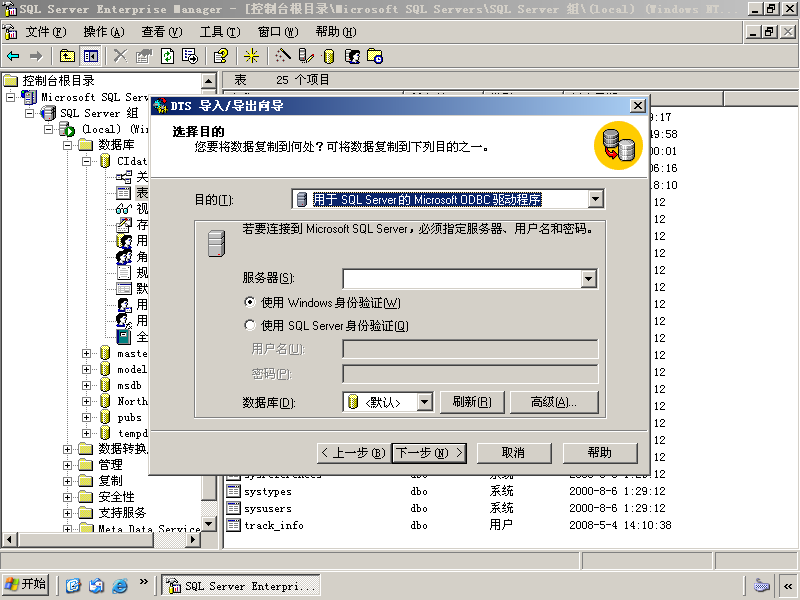The width and height of the screenshot is (800, 600).
Task: Click the Forward arrow toolbar icon
Action: [x=36, y=56]
